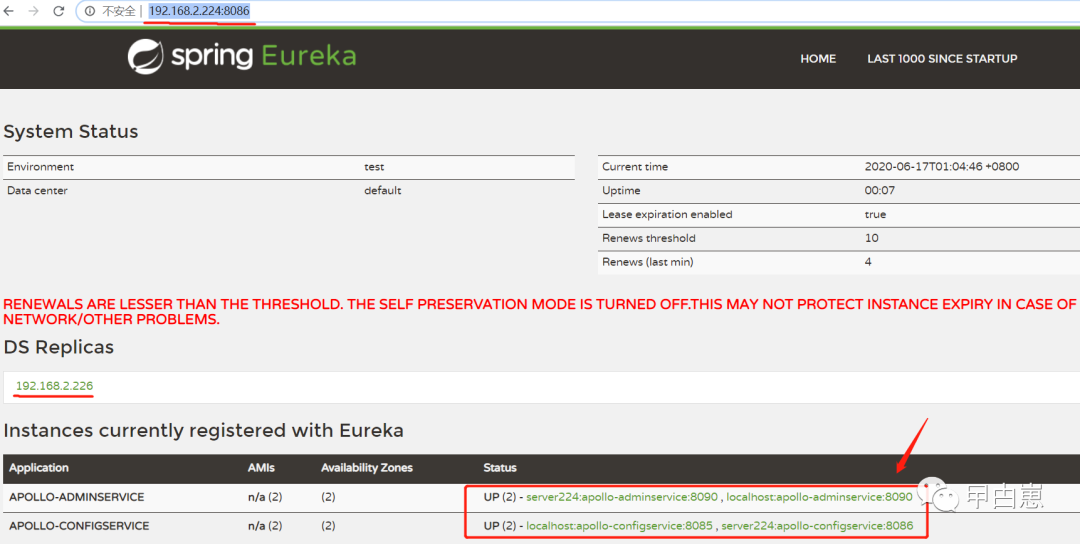
Task: Click the renews threshold value 10
Action: (871, 238)
